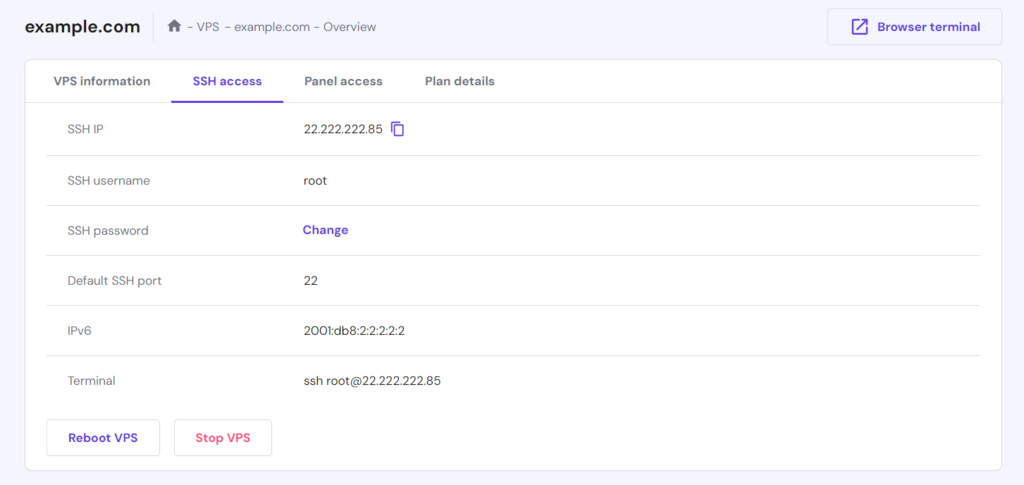This screenshot has width=1024, height=485.
Task: Click the Default SSH port label
Action: click(115, 281)
